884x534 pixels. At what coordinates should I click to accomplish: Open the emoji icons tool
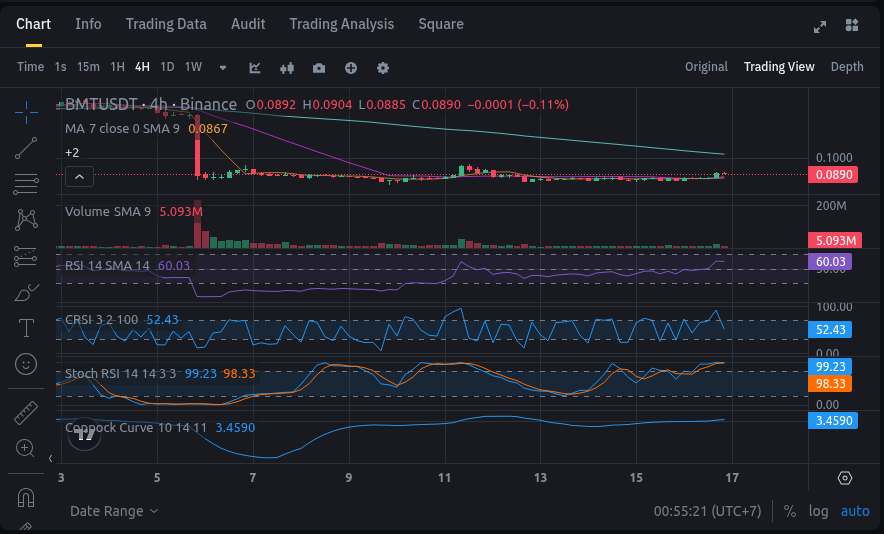tap(27, 363)
